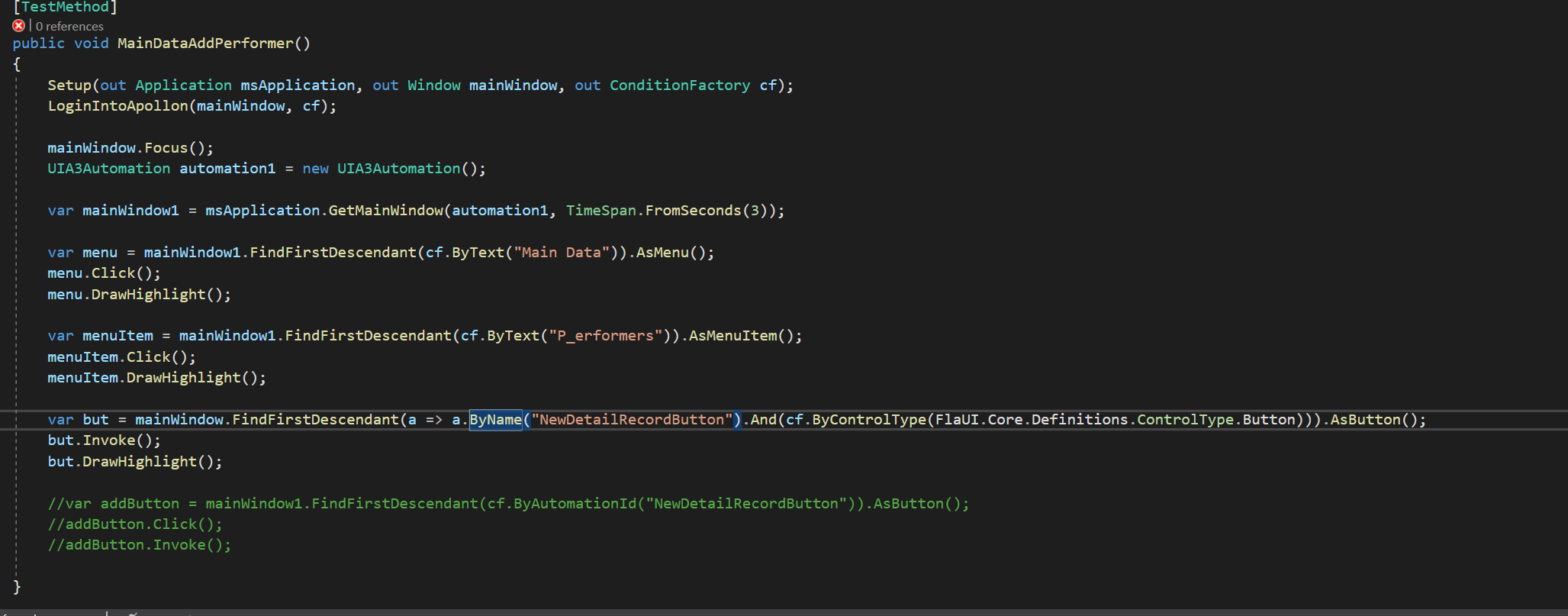This screenshot has width=1568, height=616.
Task: Click the menu.Click() statement
Action: (x=104, y=273)
